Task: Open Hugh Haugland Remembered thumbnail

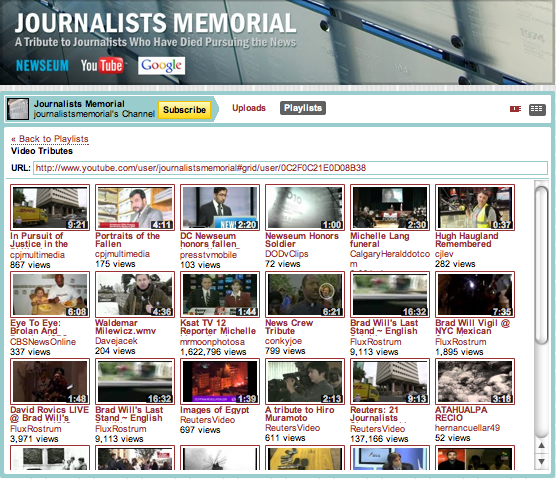Action: (x=475, y=207)
